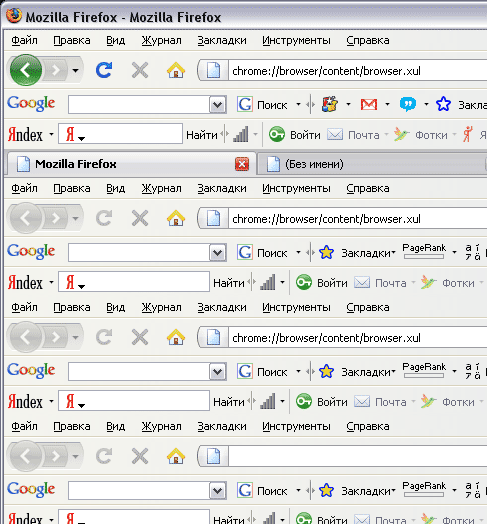Click Войти in first nested browser Yandex bar

tap(322, 283)
